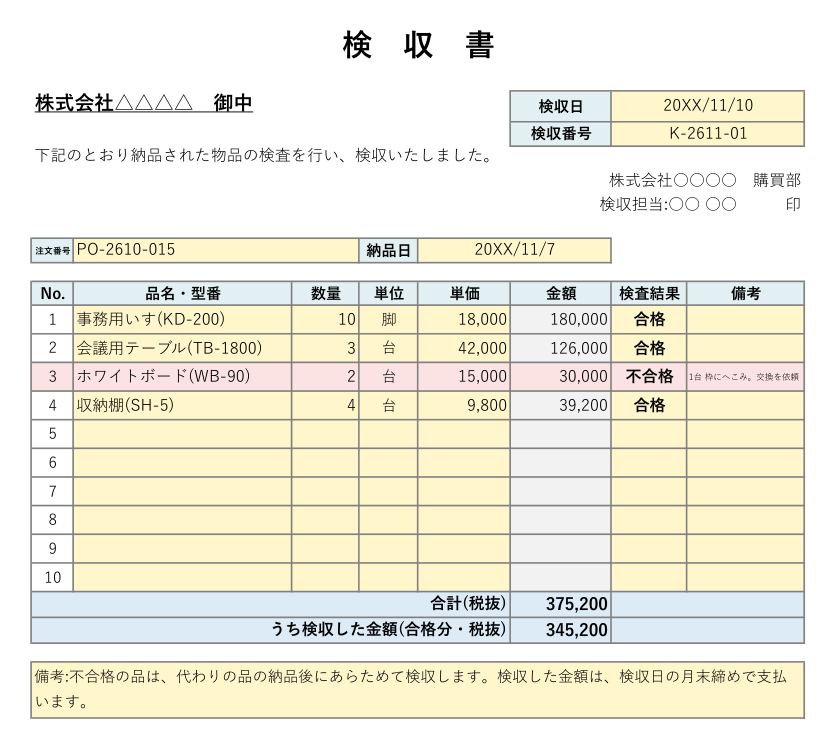Click the 不合格 result cell

tap(649, 376)
